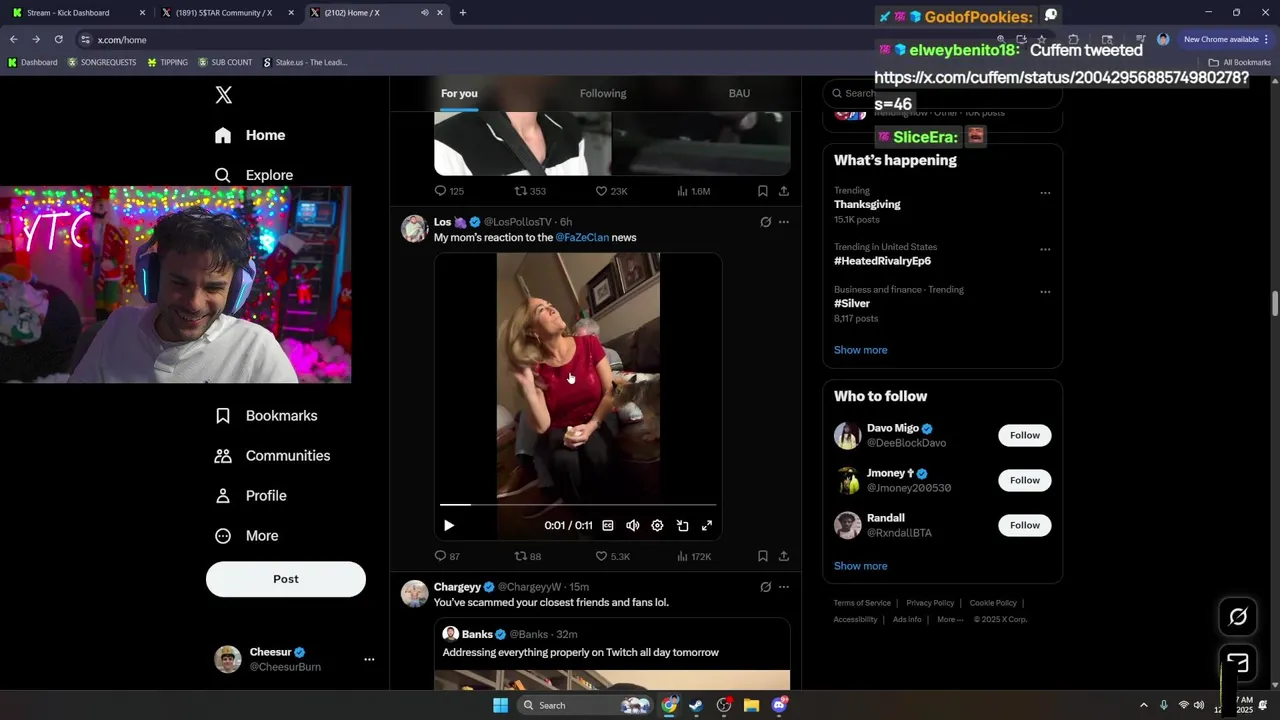Expand the More menu in the sidebar

[247, 536]
